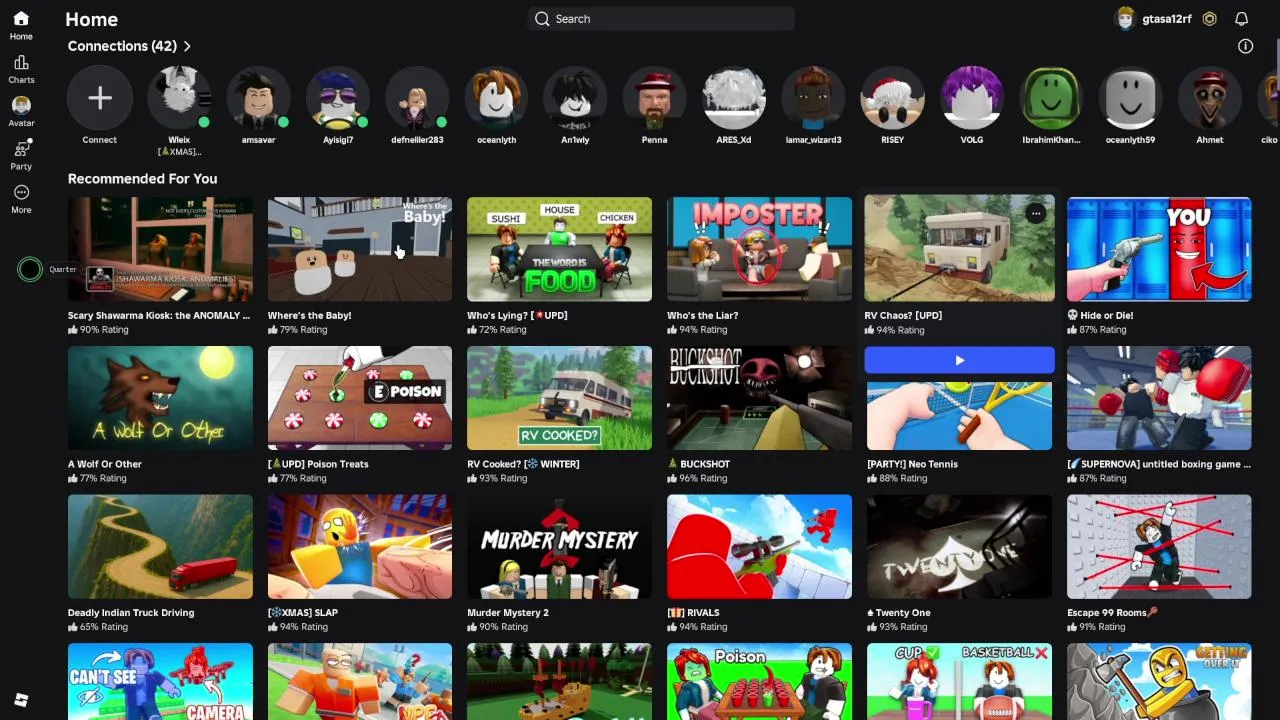Open RIVALS game thumbnail

point(759,546)
